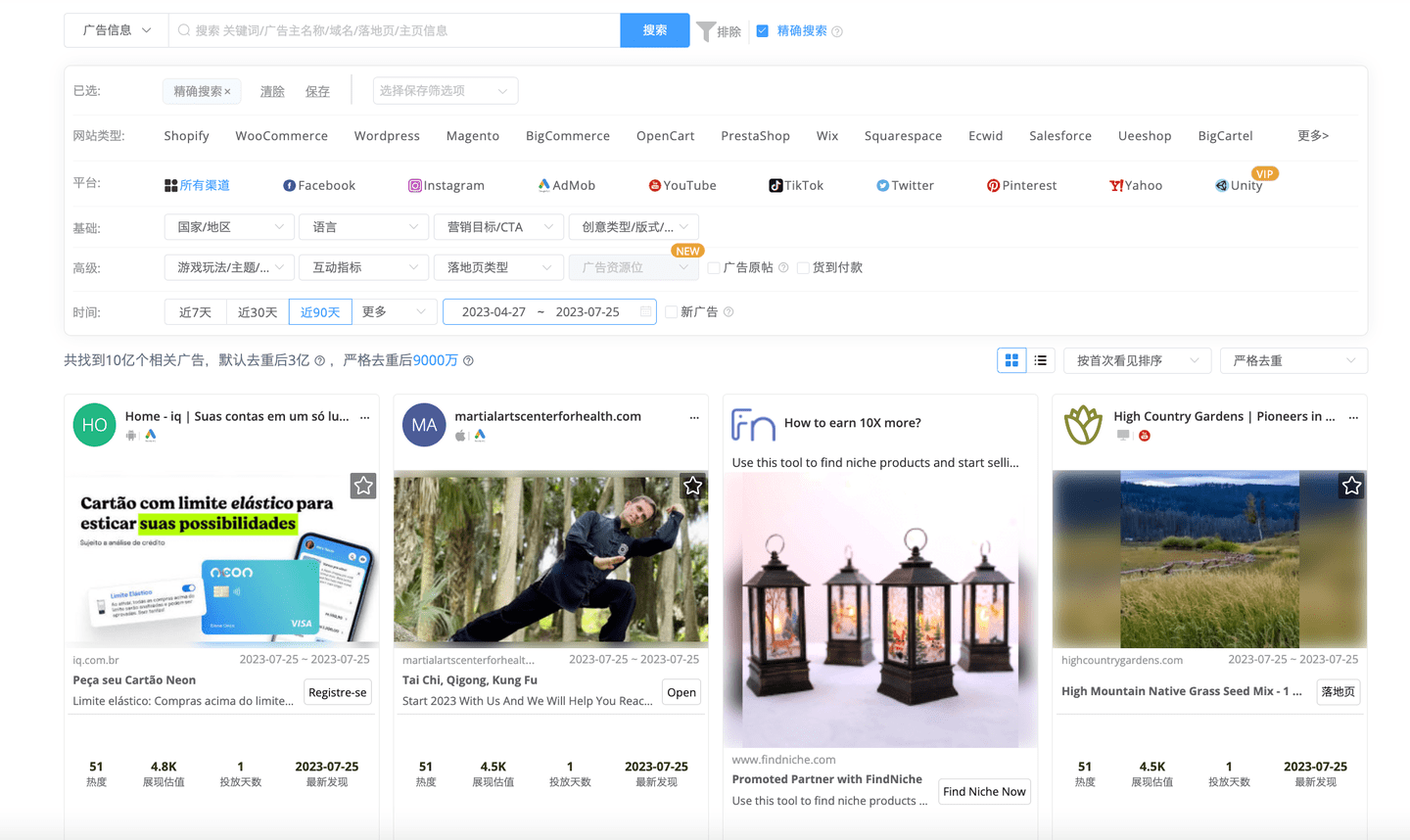
Task: Open more options on martialartscenterforhealth.com card
Action: [x=694, y=417]
